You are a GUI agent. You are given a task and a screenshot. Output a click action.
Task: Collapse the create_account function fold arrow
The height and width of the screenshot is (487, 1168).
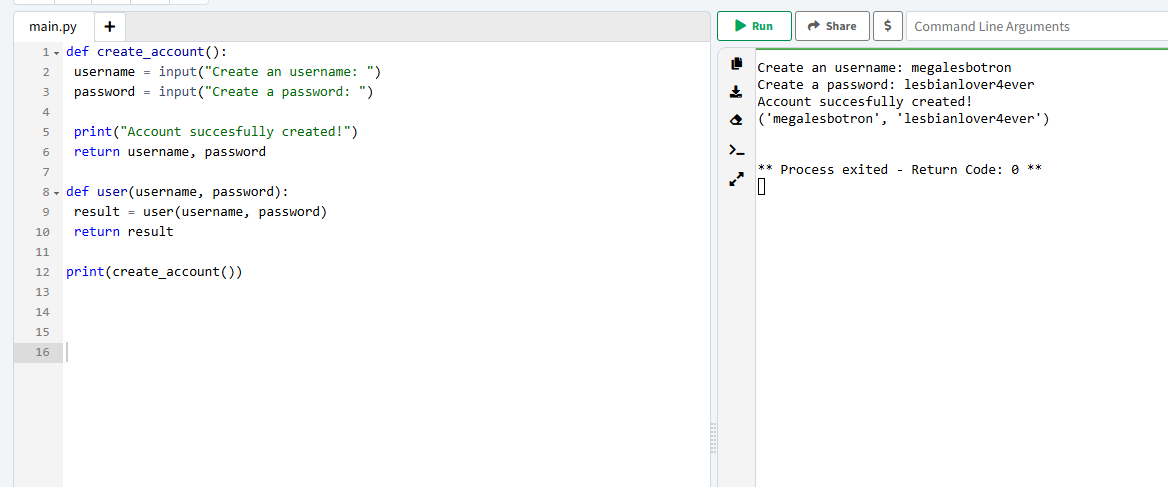click(56, 53)
